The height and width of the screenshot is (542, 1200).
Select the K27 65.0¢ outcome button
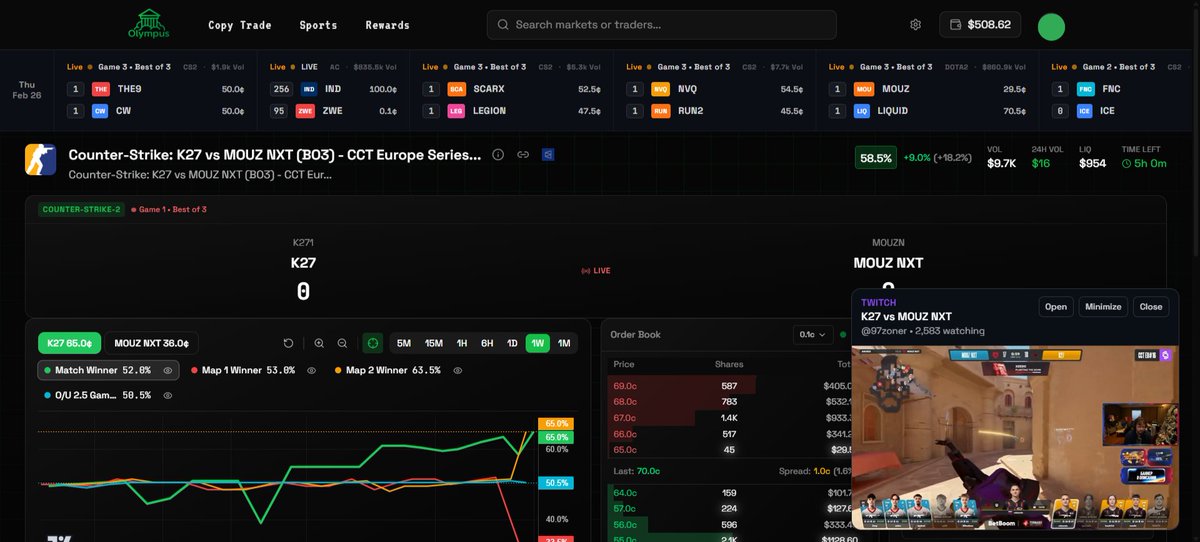pyautogui.click(x=69, y=343)
